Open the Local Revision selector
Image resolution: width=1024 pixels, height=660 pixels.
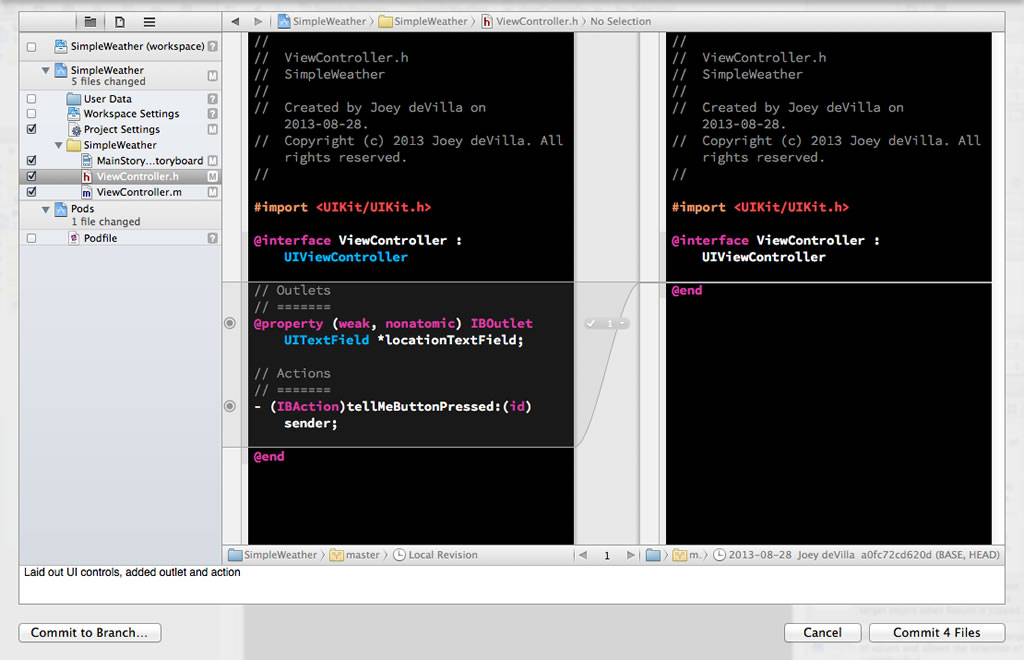[x=436, y=555]
